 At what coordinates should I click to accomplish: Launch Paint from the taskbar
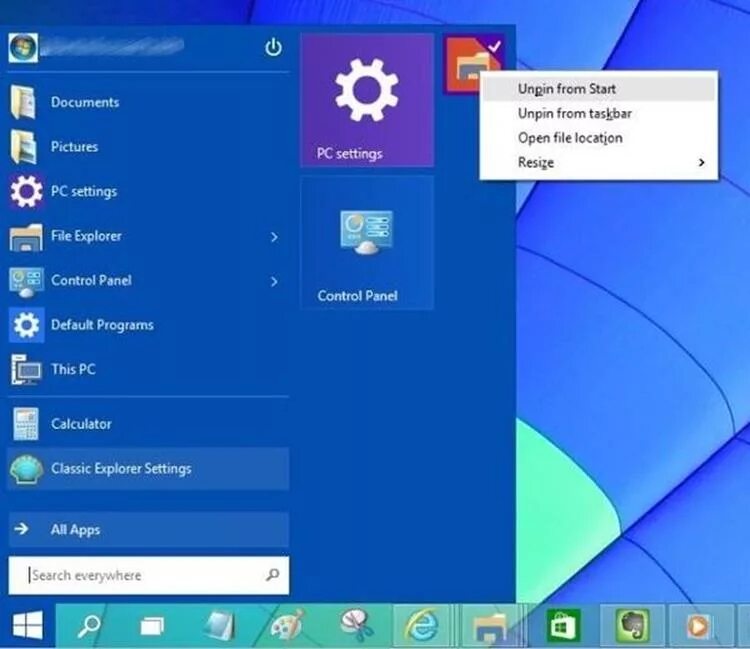287,625
